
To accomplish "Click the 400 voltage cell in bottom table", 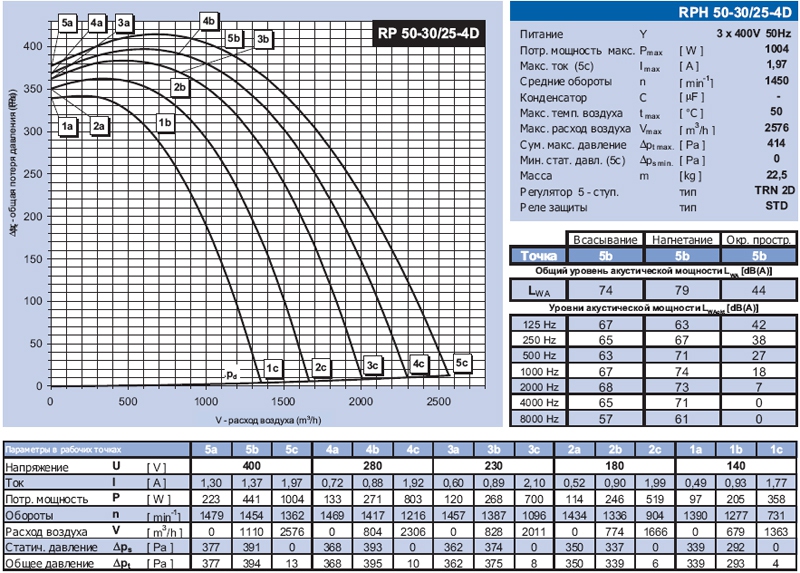I will [x=251, y=467].
